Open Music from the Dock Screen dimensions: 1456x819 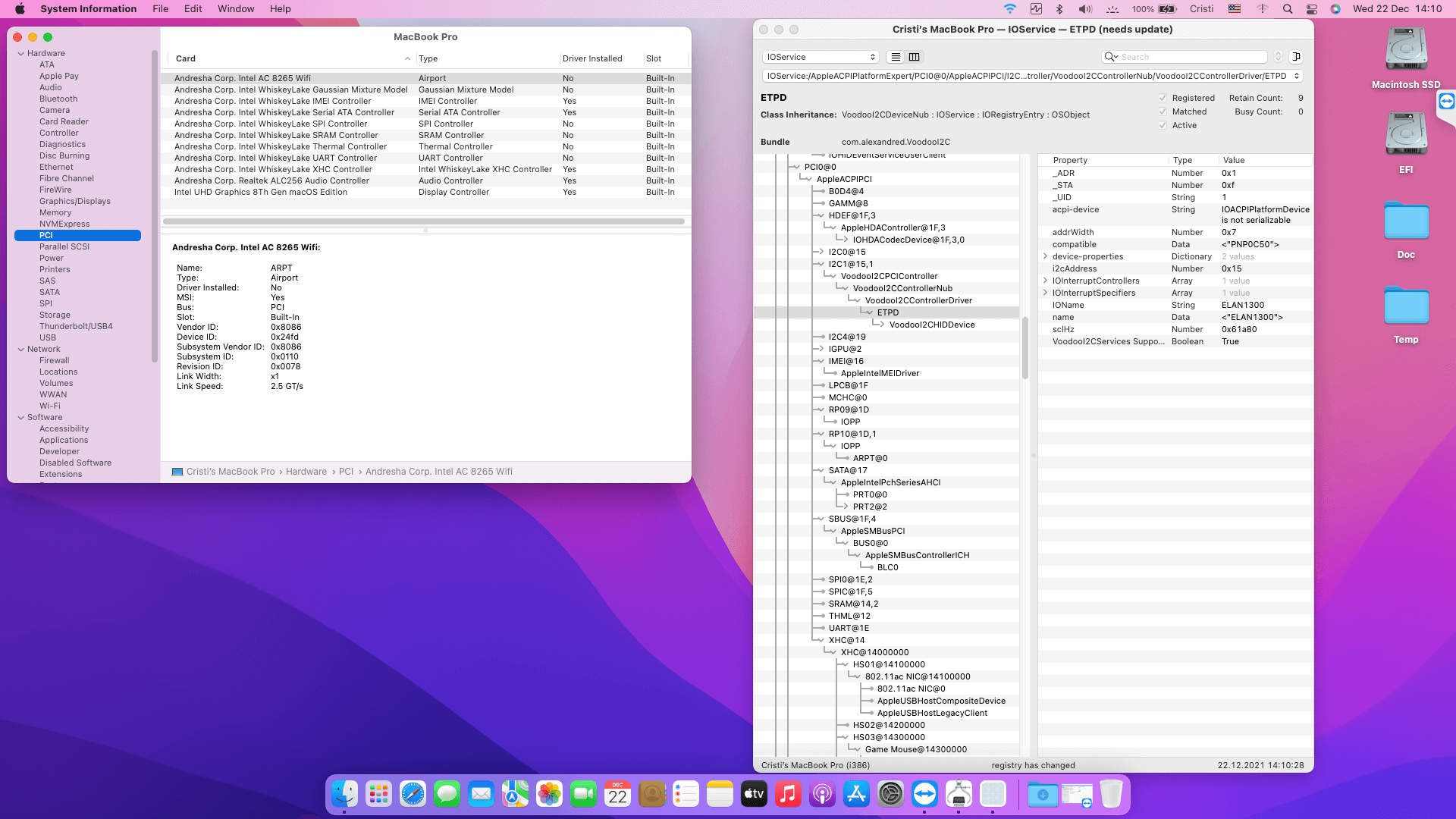click(788, 794)
